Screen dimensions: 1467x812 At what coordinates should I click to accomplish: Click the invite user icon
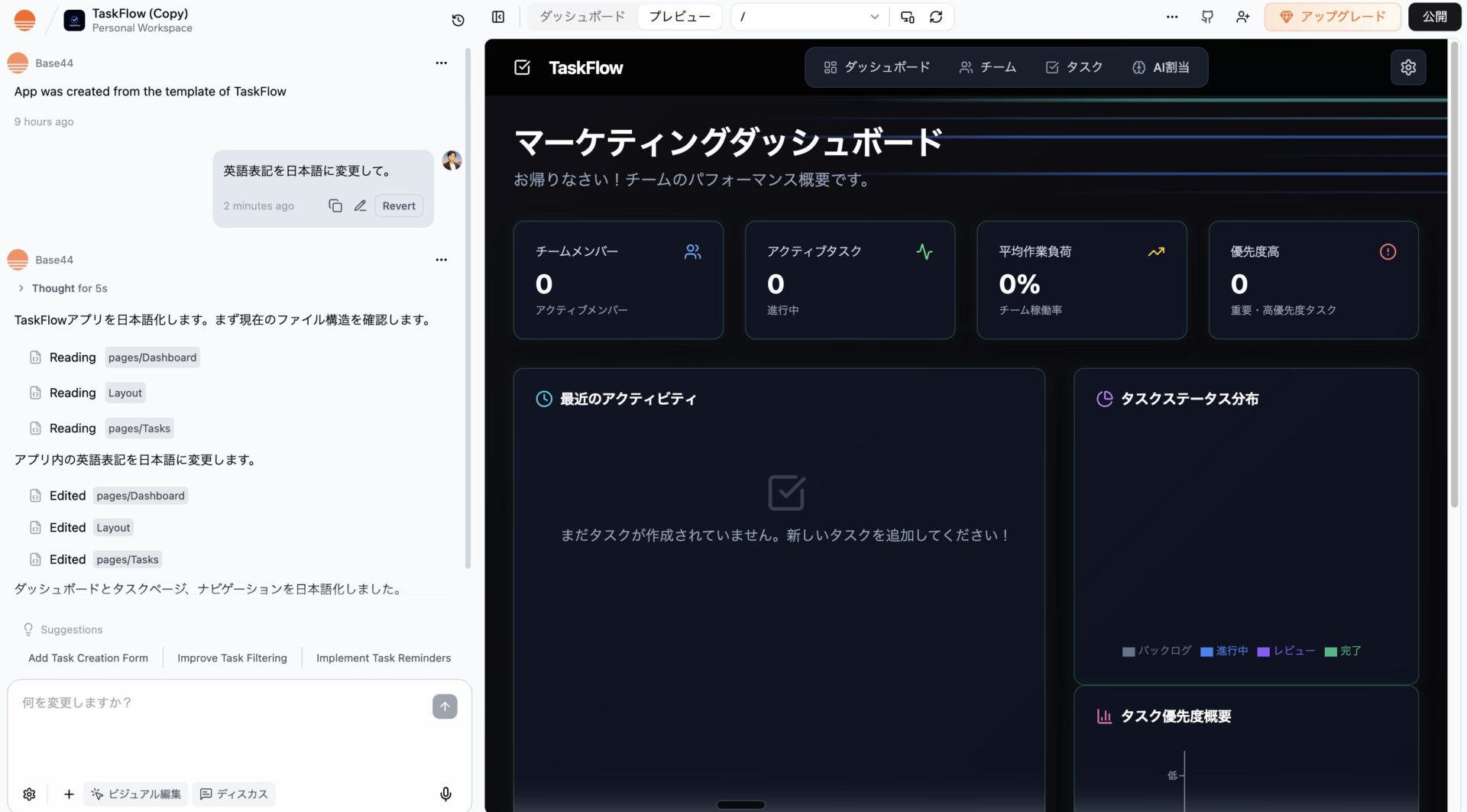coord(1243,17)
